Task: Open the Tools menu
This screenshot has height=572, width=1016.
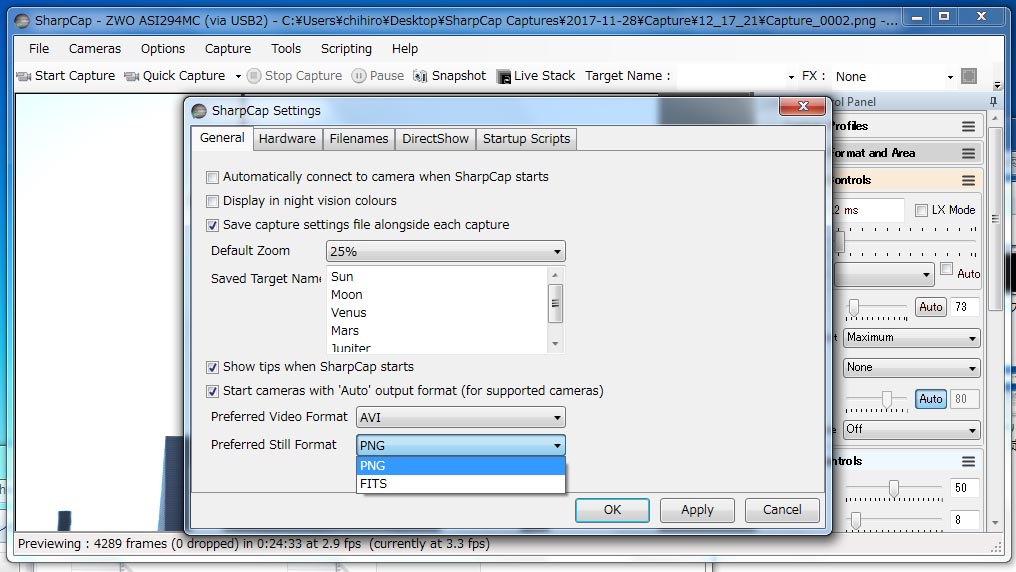Action: [x=286, y=49]
